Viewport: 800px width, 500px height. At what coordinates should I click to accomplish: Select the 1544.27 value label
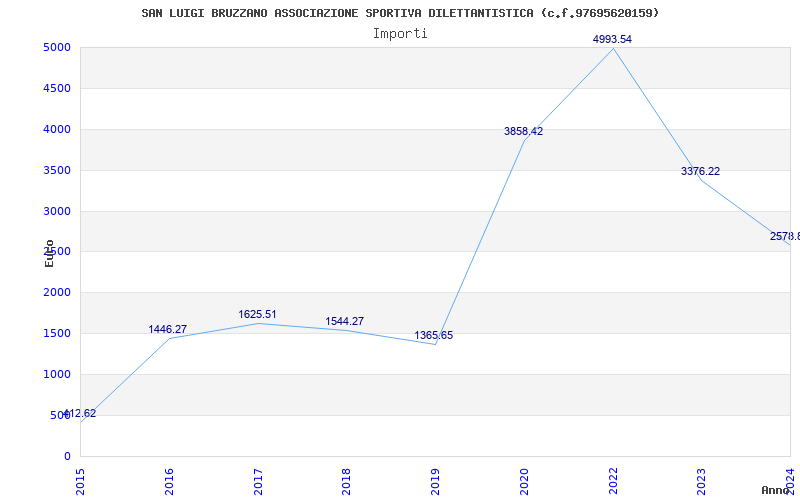coord(345,321)
